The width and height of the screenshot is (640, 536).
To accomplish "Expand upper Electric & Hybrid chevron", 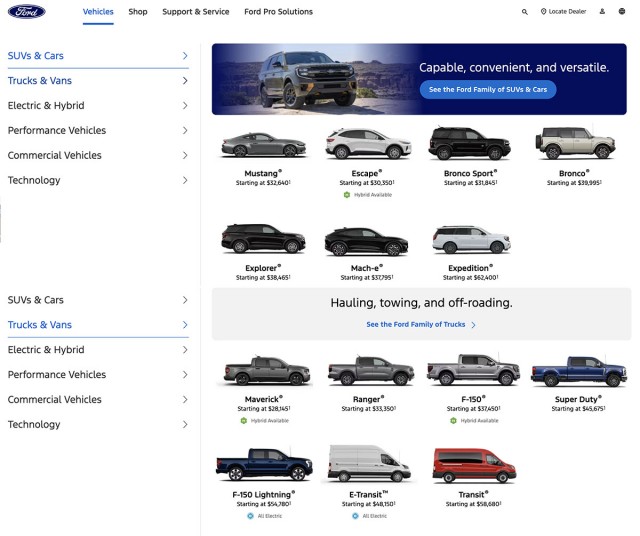I will click(x=185, y=105).
